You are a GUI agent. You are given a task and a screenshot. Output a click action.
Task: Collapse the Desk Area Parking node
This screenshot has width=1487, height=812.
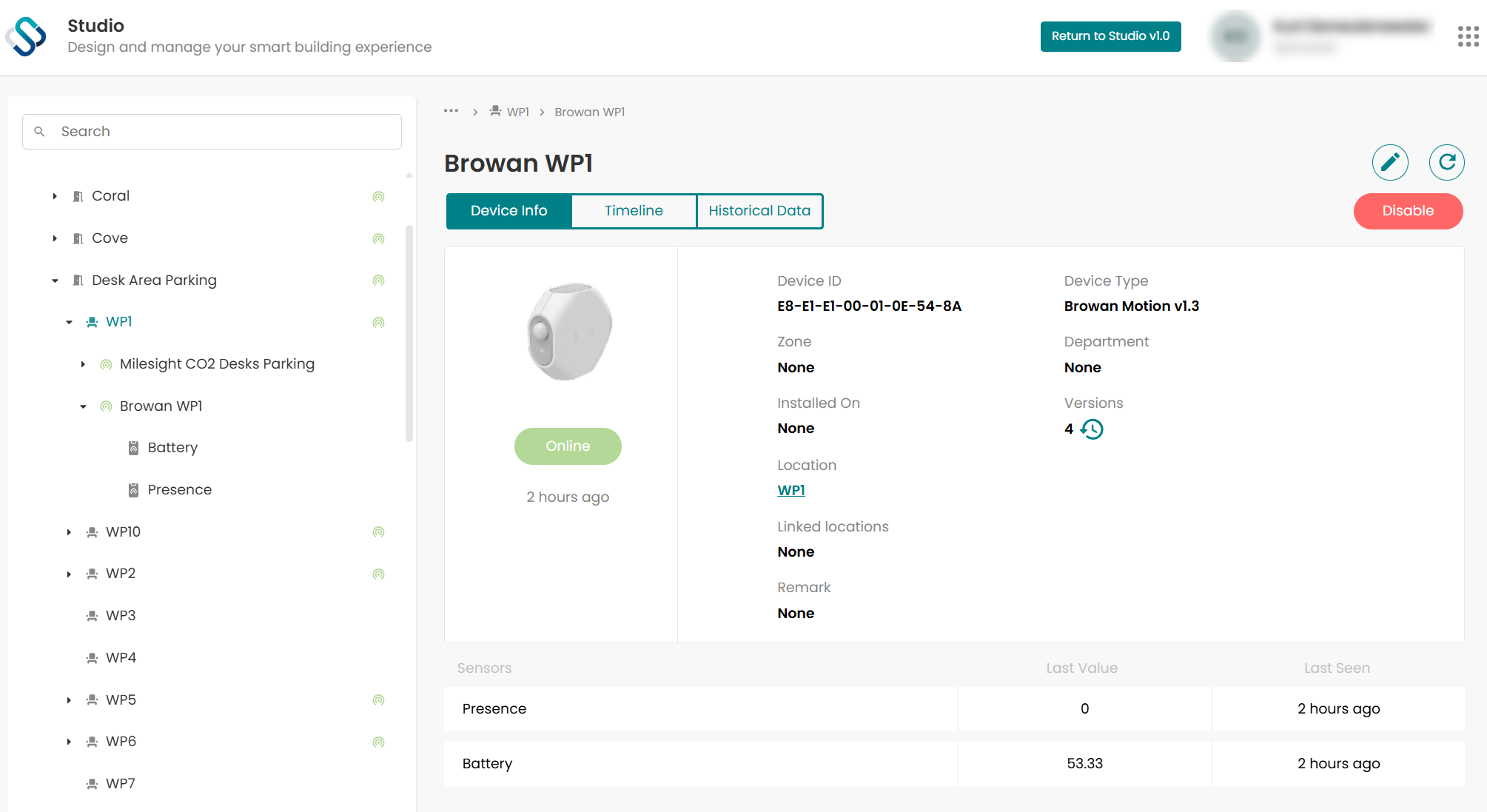(x=55, y=281)
